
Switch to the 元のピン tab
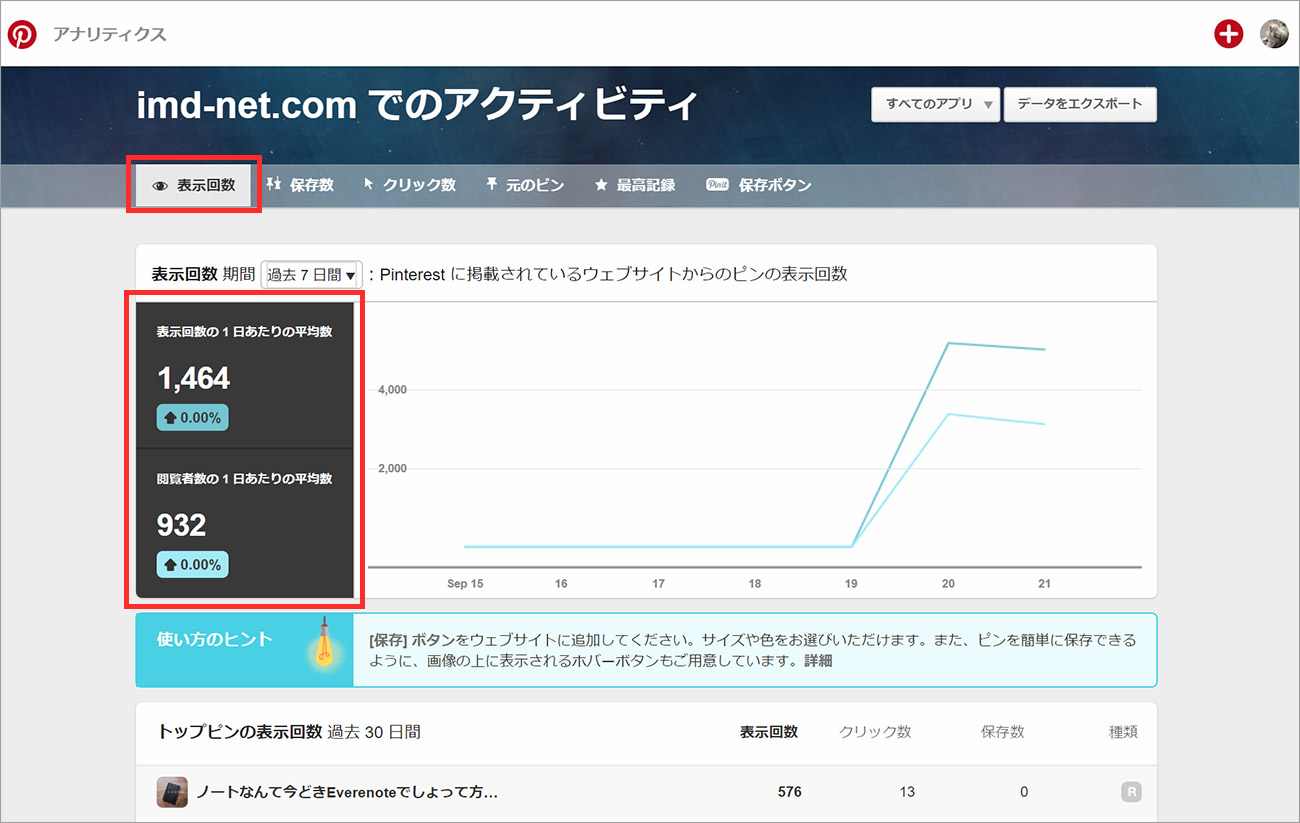pyautogui.click(x=525, y=185)
